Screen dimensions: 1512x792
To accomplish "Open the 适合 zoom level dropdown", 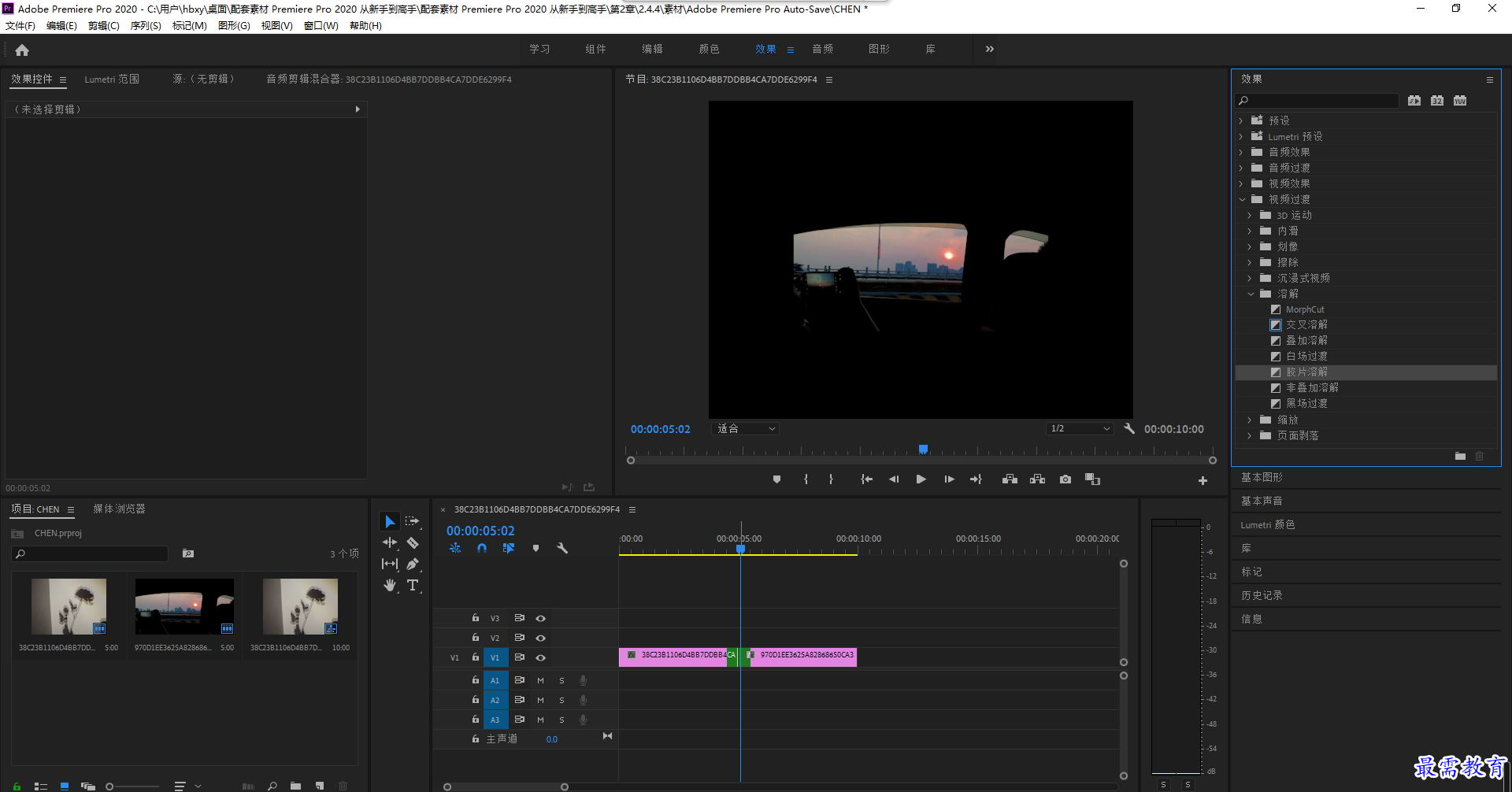I will 746,429.
